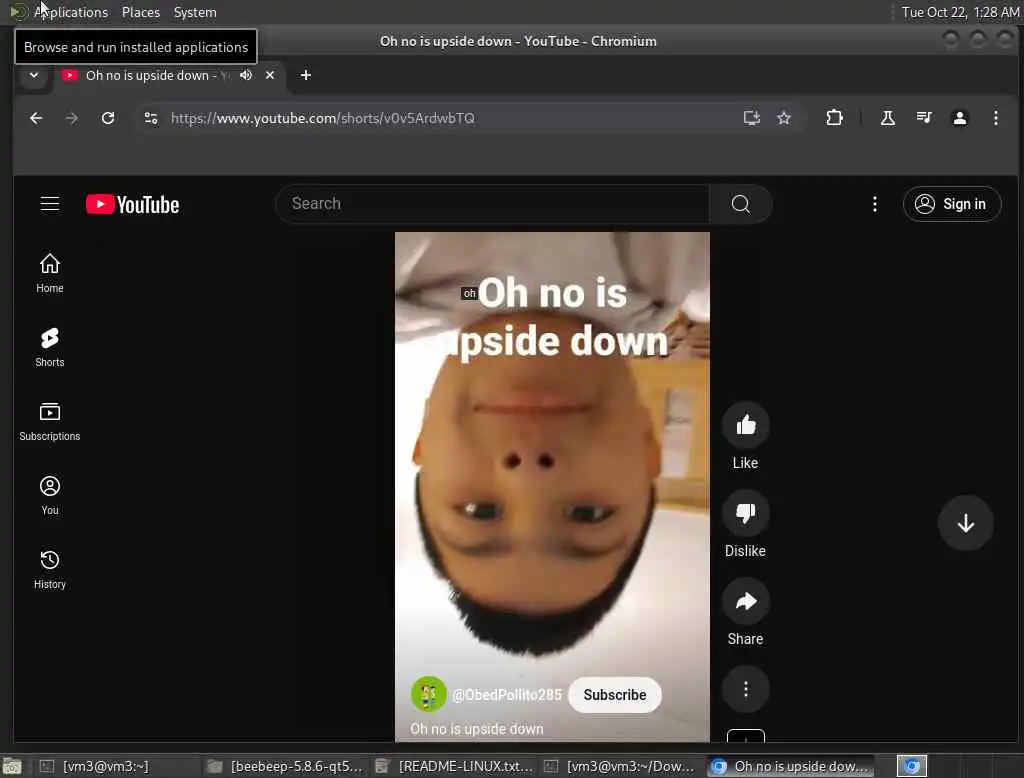Open more actions menu for the short
The height and width of the screenshot is (778, 1024).
[x=745, y=689]
